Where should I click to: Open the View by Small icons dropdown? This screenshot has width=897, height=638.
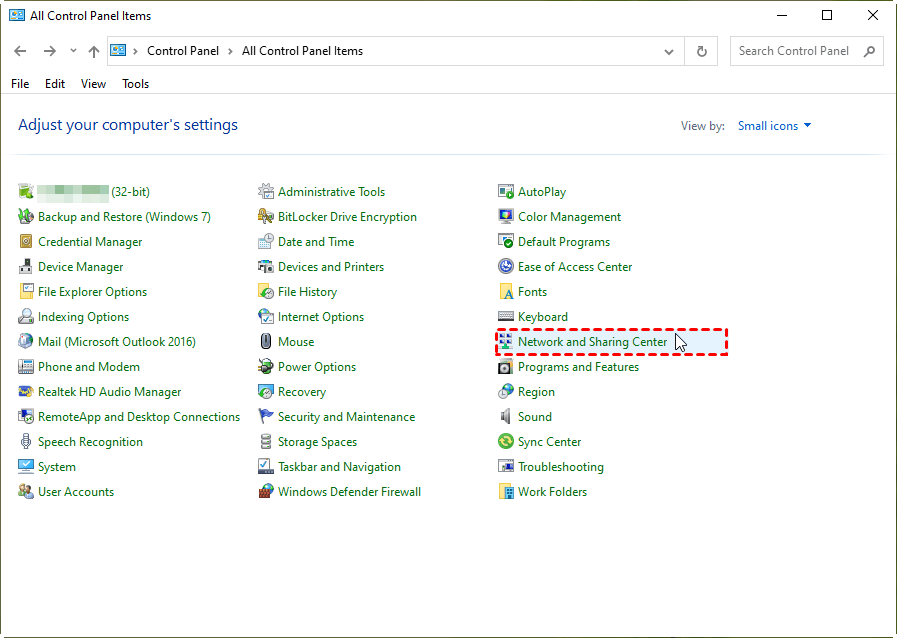coord(774,126)
